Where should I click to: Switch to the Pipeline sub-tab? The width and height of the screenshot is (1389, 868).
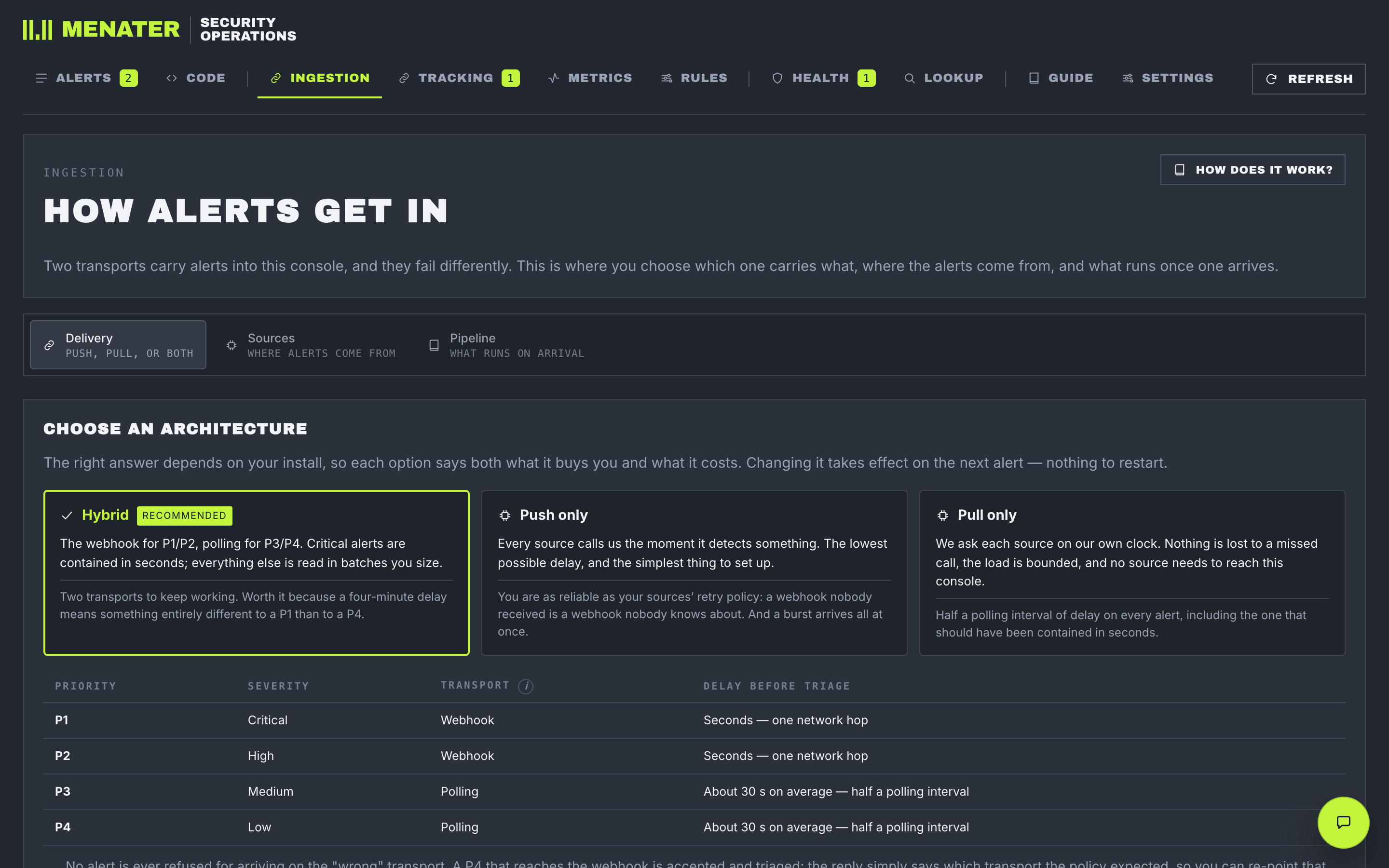(x=507, y=345)
